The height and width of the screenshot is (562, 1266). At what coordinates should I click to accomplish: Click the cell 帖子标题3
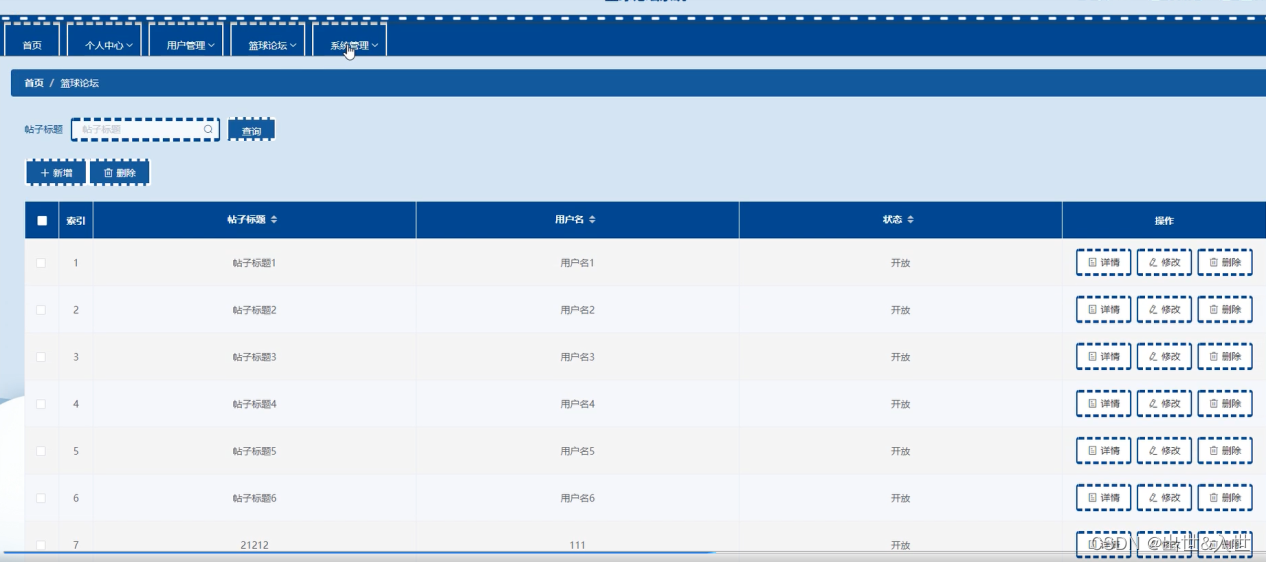(254, 357)
